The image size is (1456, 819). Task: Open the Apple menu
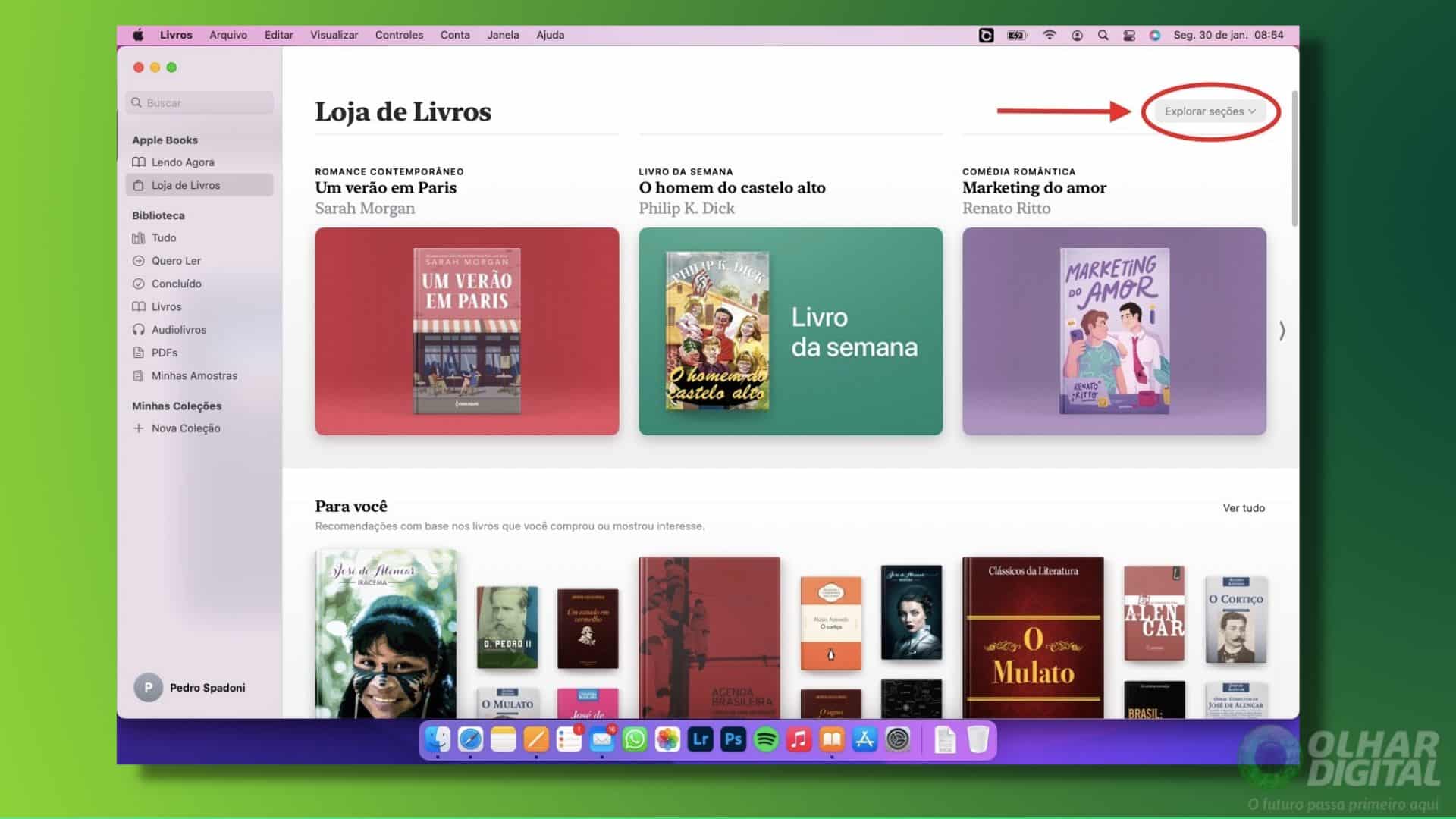pyautogui.click(x=138, y=35)
